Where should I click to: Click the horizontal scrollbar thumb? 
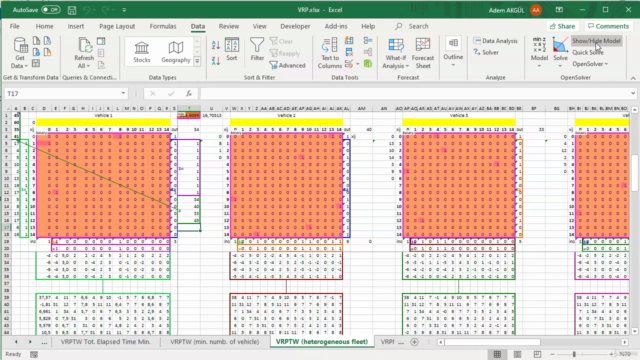point(493,342)
